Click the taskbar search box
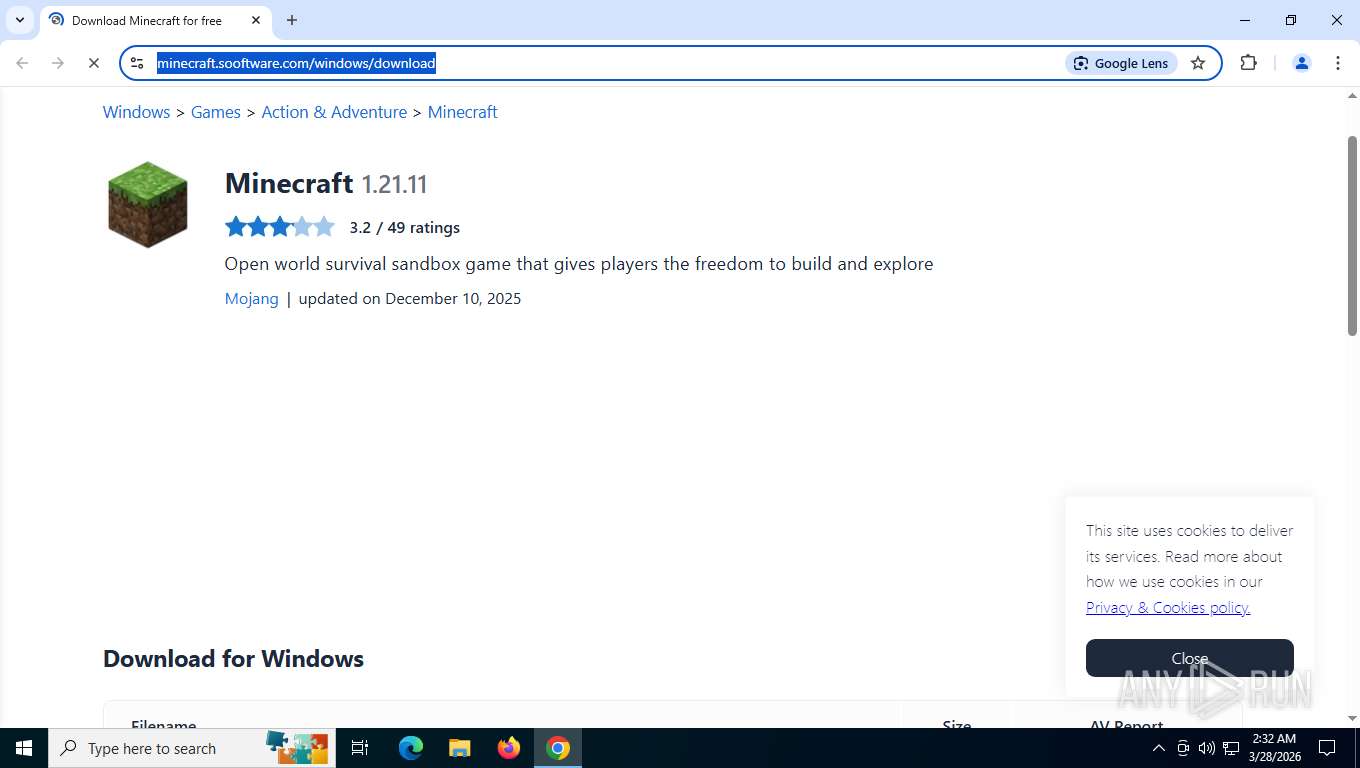This screenshot has height=768, width=1360. click(192, 748)
